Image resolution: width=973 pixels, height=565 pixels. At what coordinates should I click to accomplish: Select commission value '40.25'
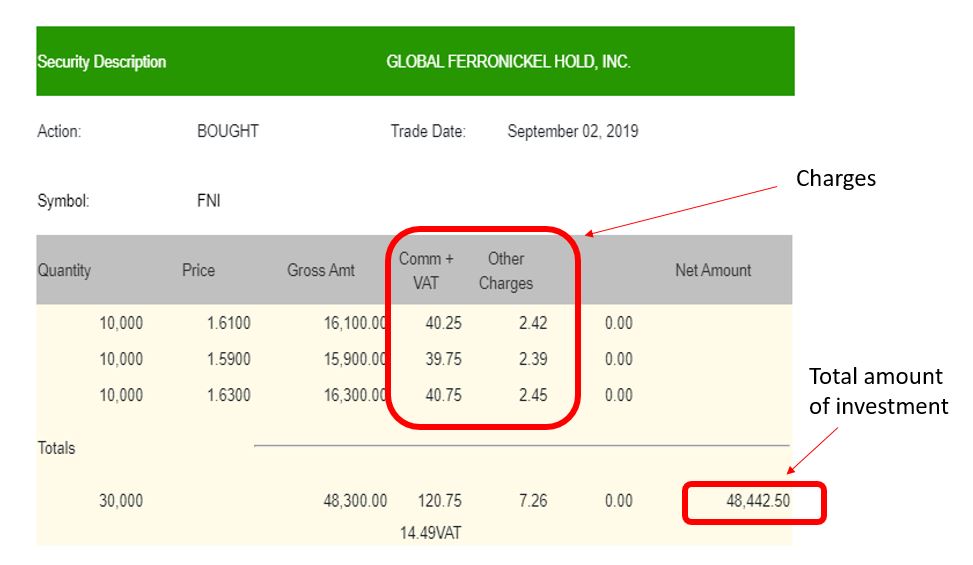point(444,323)
